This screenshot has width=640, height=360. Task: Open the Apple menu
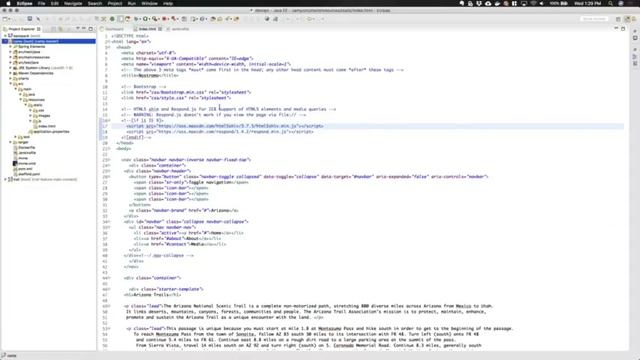[8, 3]
